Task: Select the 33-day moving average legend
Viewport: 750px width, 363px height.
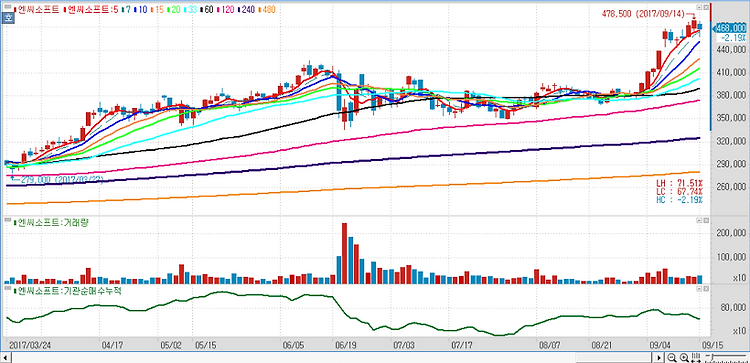Action: click(190, 9)
